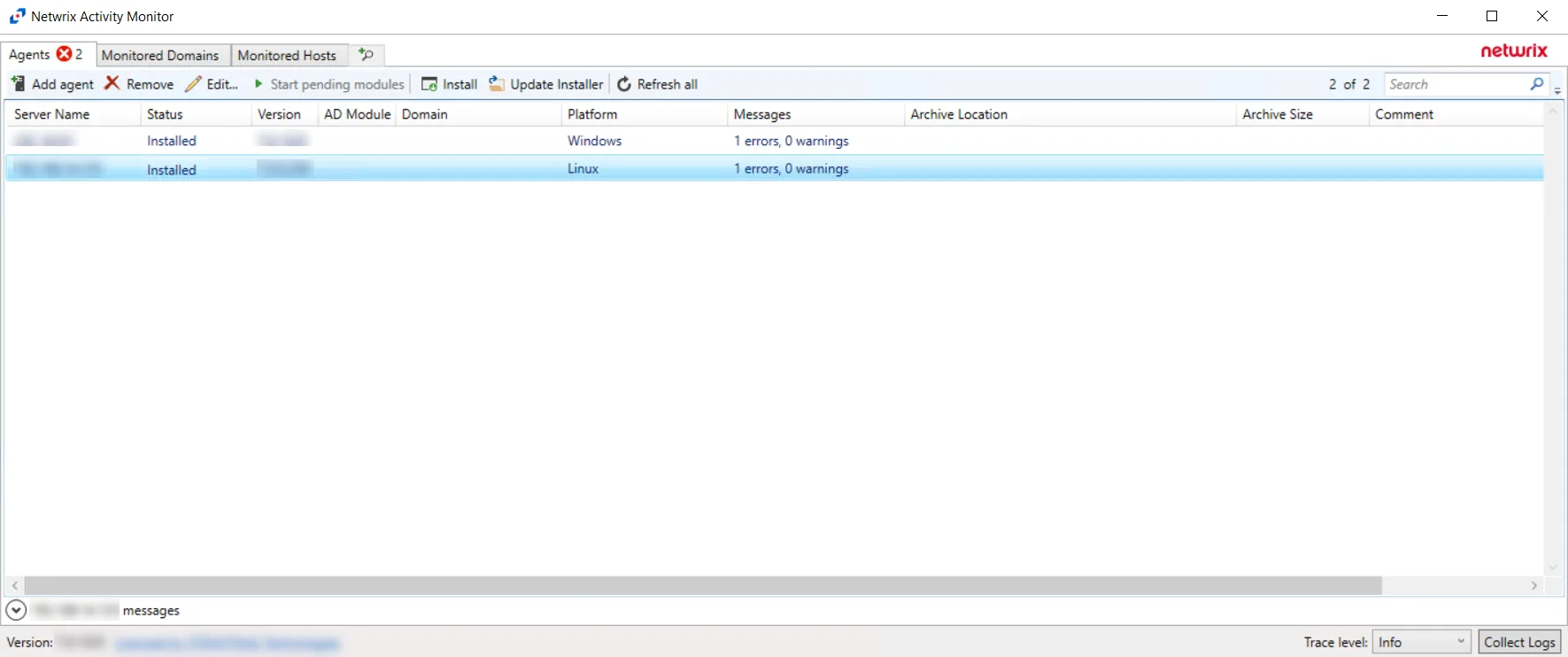
Task: Click the blurred license link in status bar
Action: click(228, 644)
